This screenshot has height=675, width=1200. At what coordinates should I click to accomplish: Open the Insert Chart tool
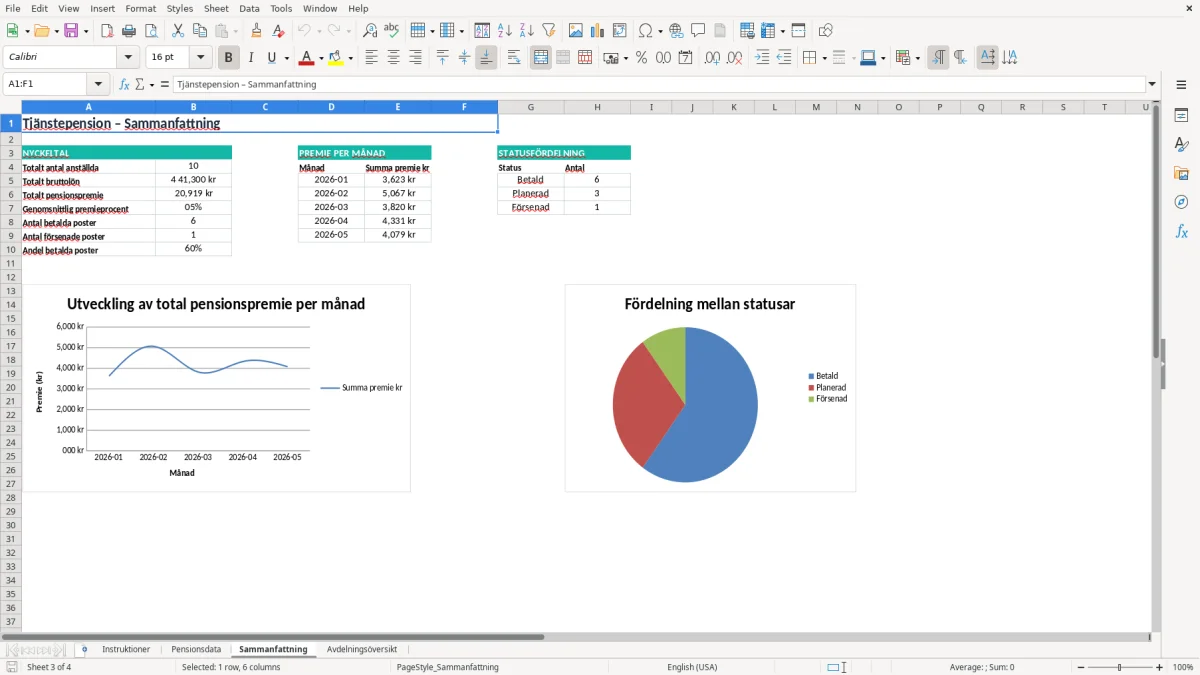click(597, 31)
